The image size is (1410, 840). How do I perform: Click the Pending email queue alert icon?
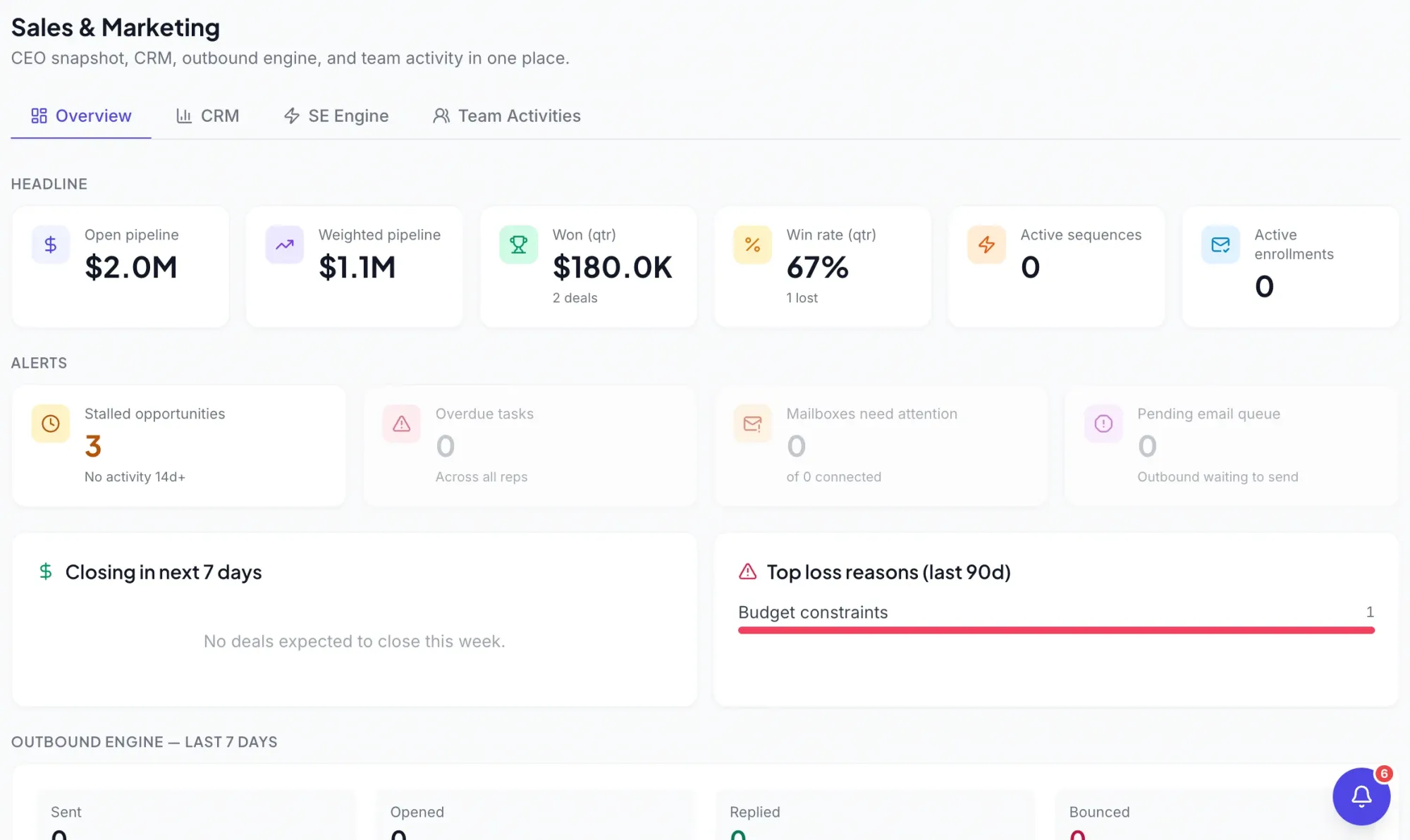(1103, 424)
